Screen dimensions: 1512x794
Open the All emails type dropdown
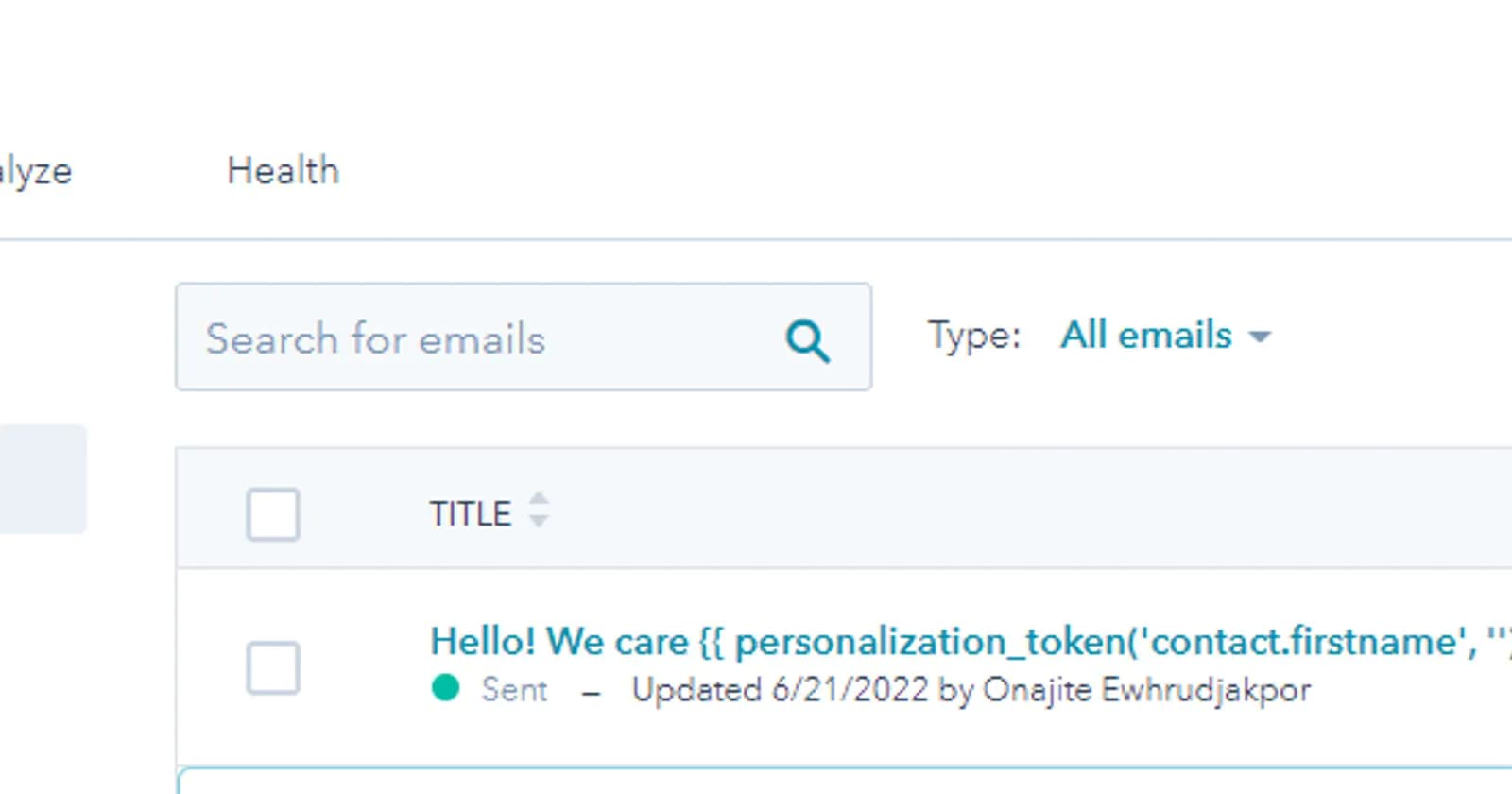[1146, 336]
